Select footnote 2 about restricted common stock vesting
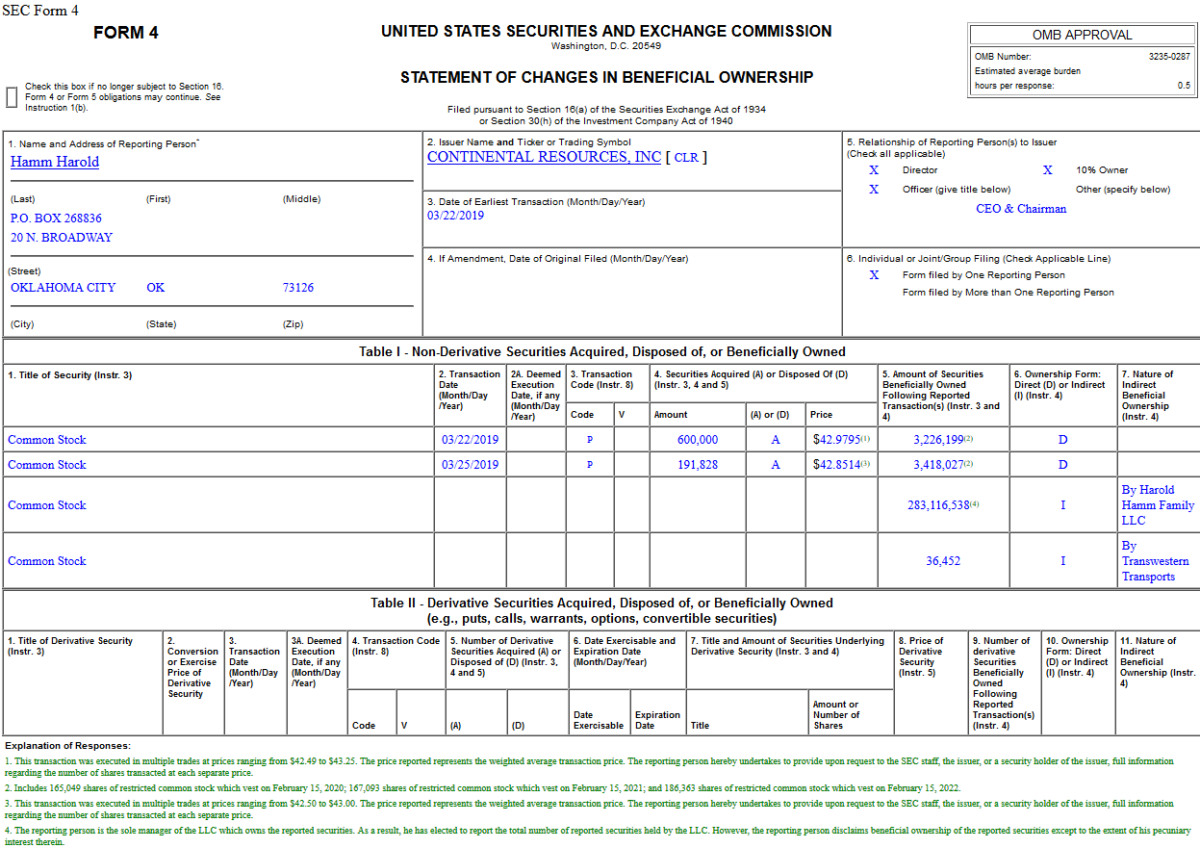Viewport: 1200px width, 848px height. pyautogui.click(x=481, y=788)
